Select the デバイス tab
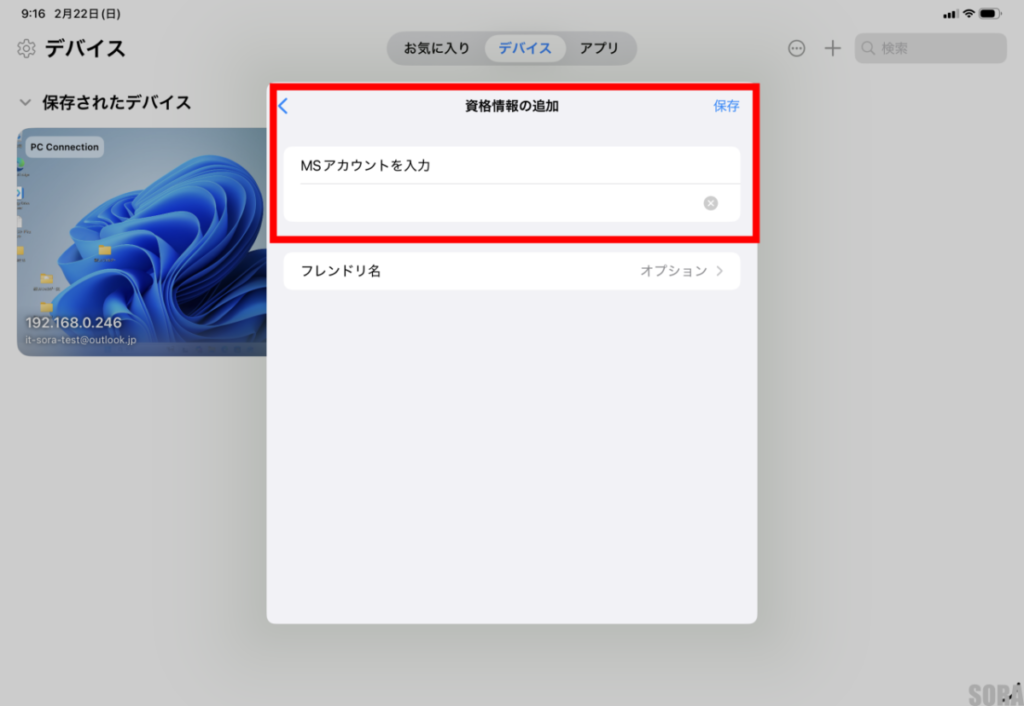Viewport: 1024px width, 706px height. [525, 48]
